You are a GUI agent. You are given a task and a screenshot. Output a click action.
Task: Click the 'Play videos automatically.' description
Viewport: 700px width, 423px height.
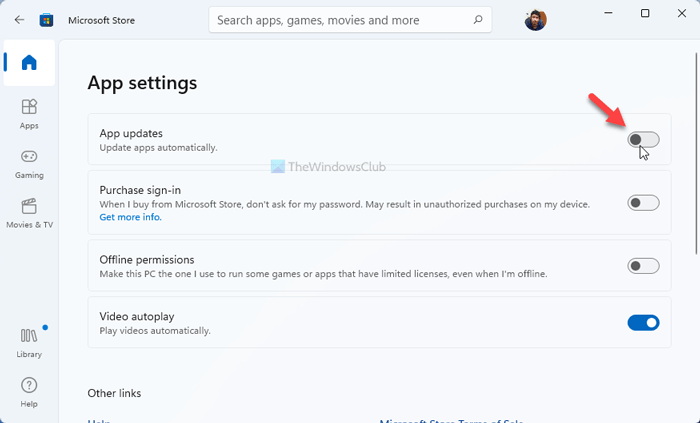coord(155,331)
